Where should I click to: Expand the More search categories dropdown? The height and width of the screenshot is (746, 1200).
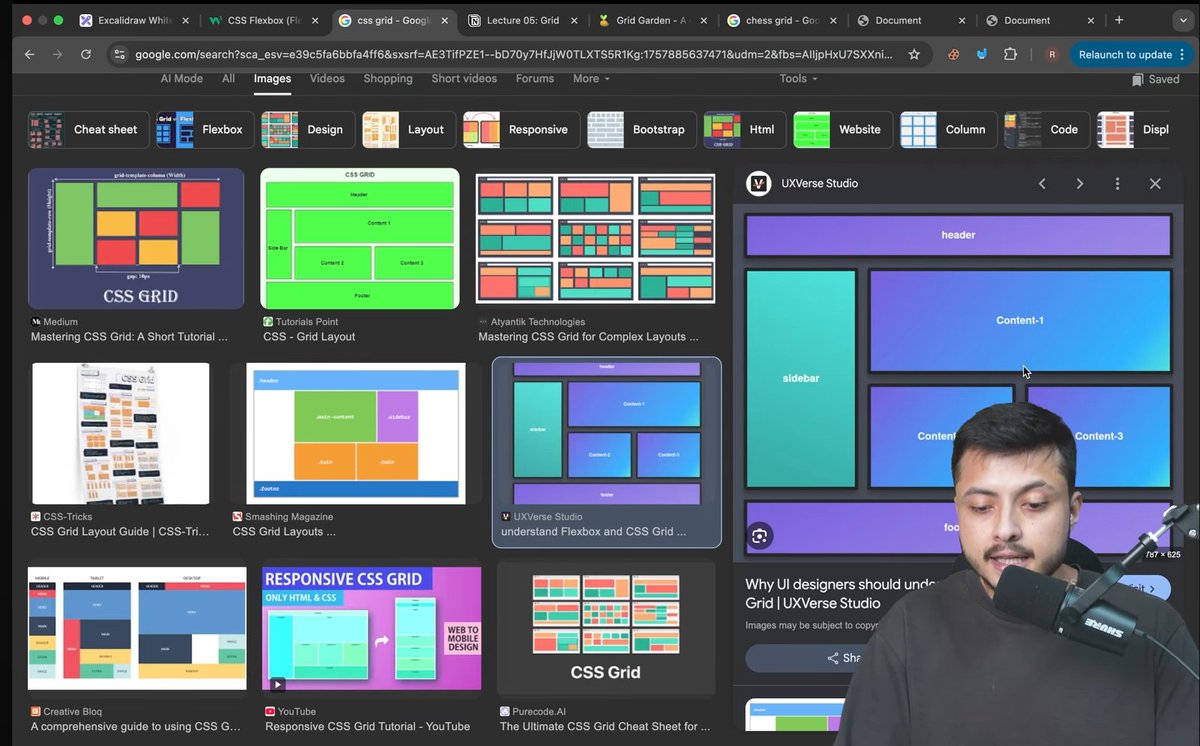[x=591, y=79]
